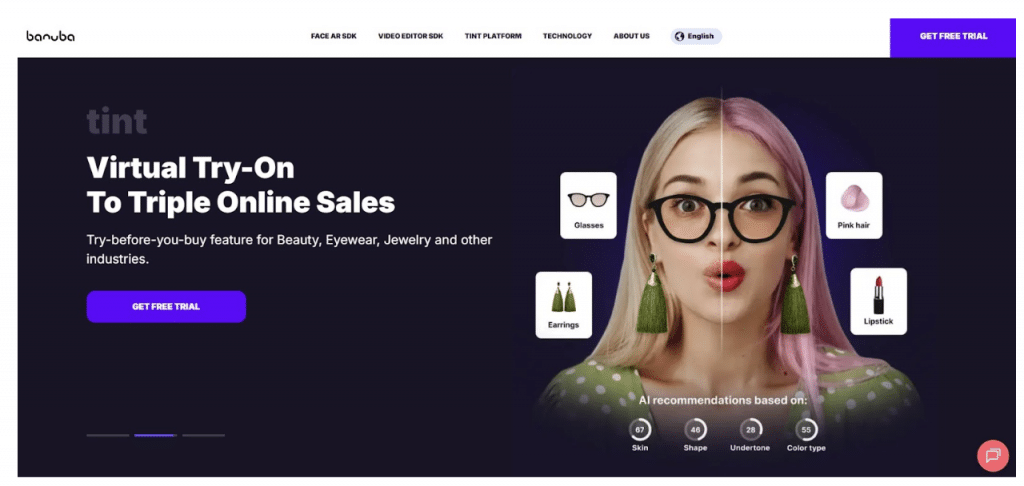The width and height of the screenshot is (1024, 486).
Task: Open the Technology menu item
Action: tap(568, 37)
